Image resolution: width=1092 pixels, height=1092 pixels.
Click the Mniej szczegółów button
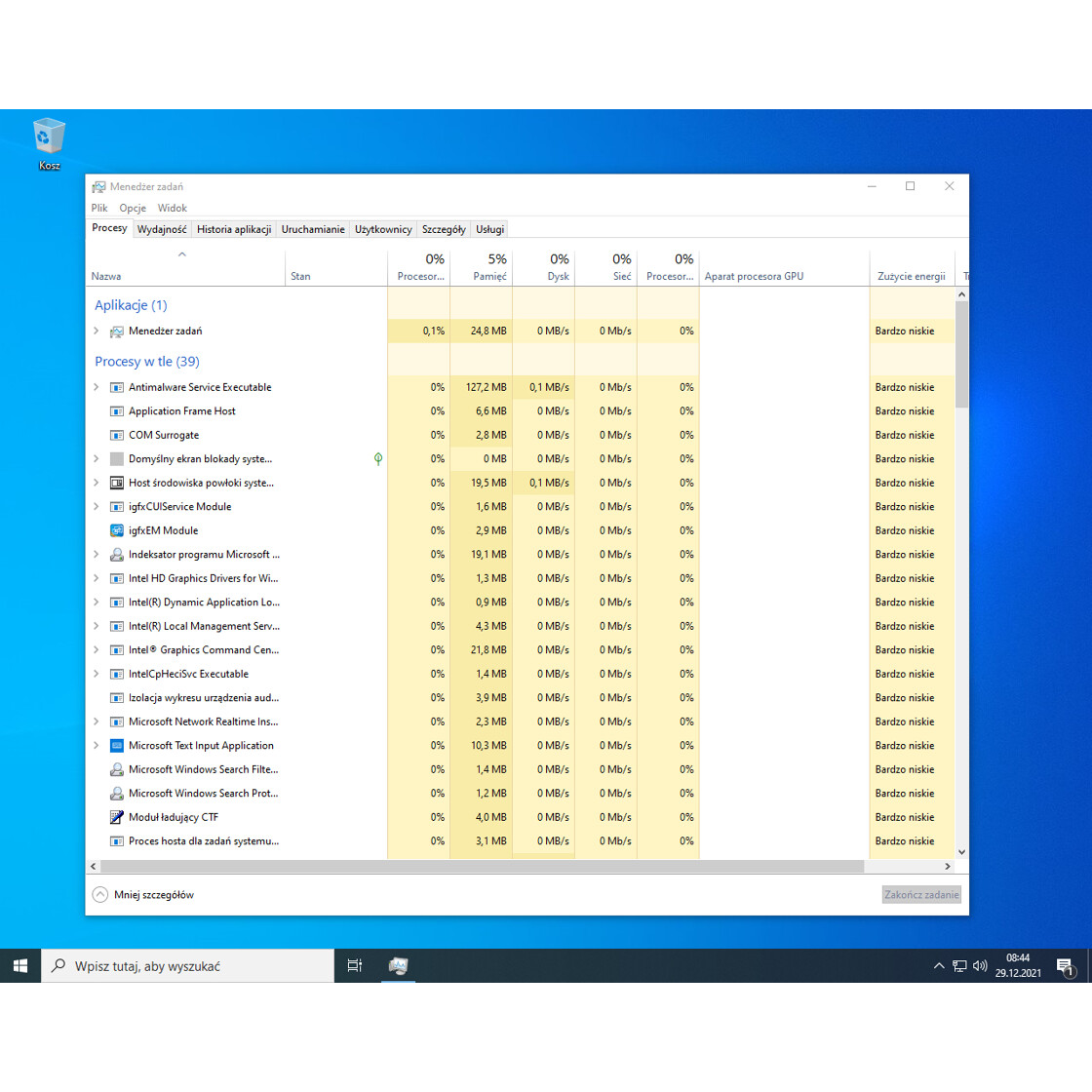click(x=142, y=894)
